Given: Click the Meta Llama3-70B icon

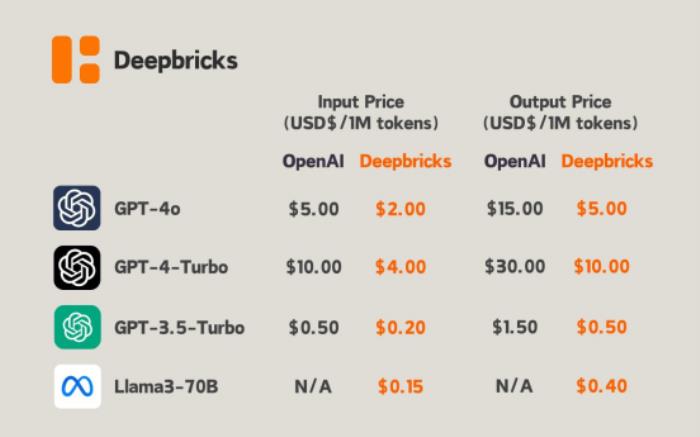Looking at the screenshot, I should tap(77, 387).
